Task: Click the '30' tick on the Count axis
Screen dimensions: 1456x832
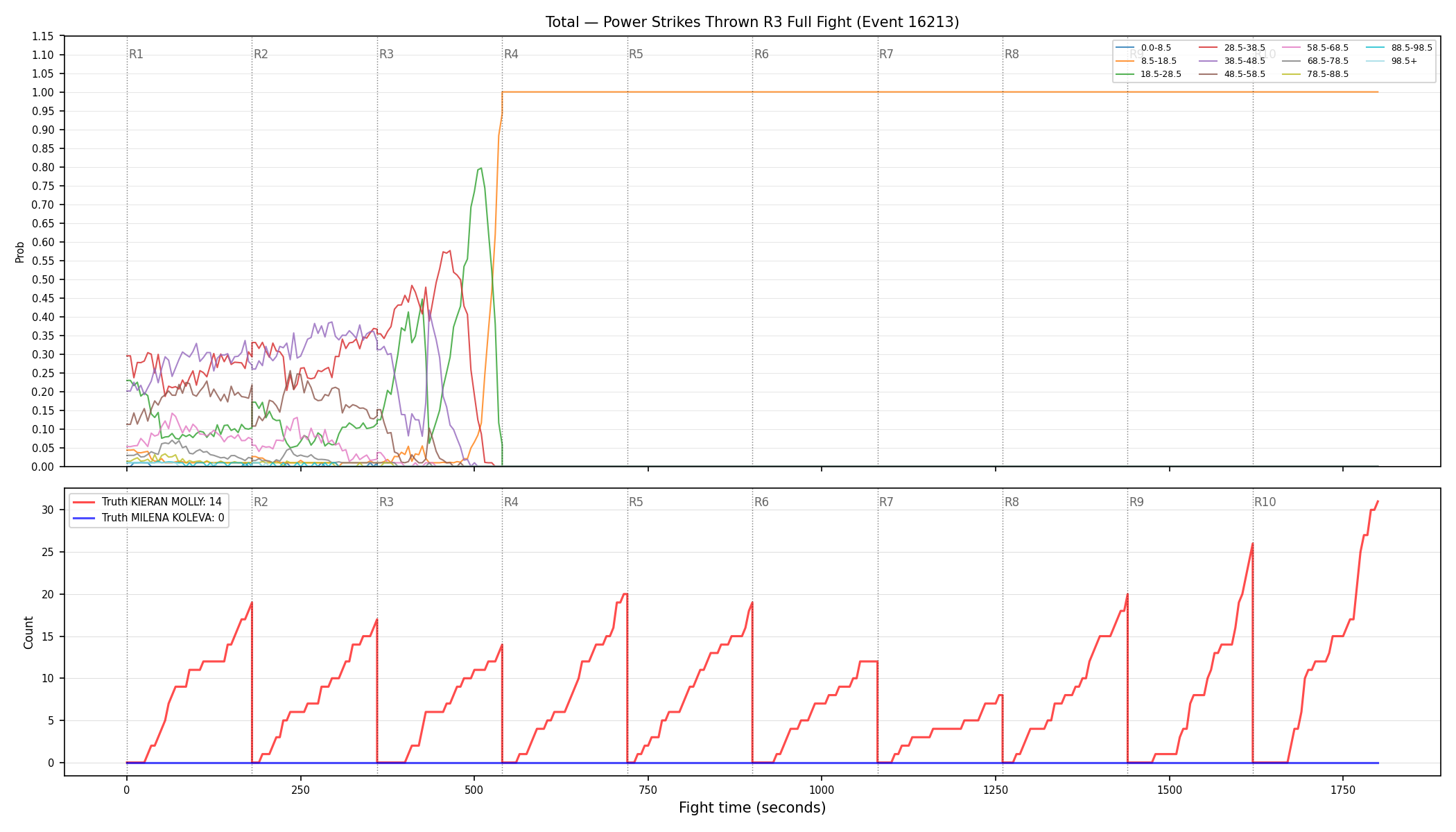Action: (48, 510)
